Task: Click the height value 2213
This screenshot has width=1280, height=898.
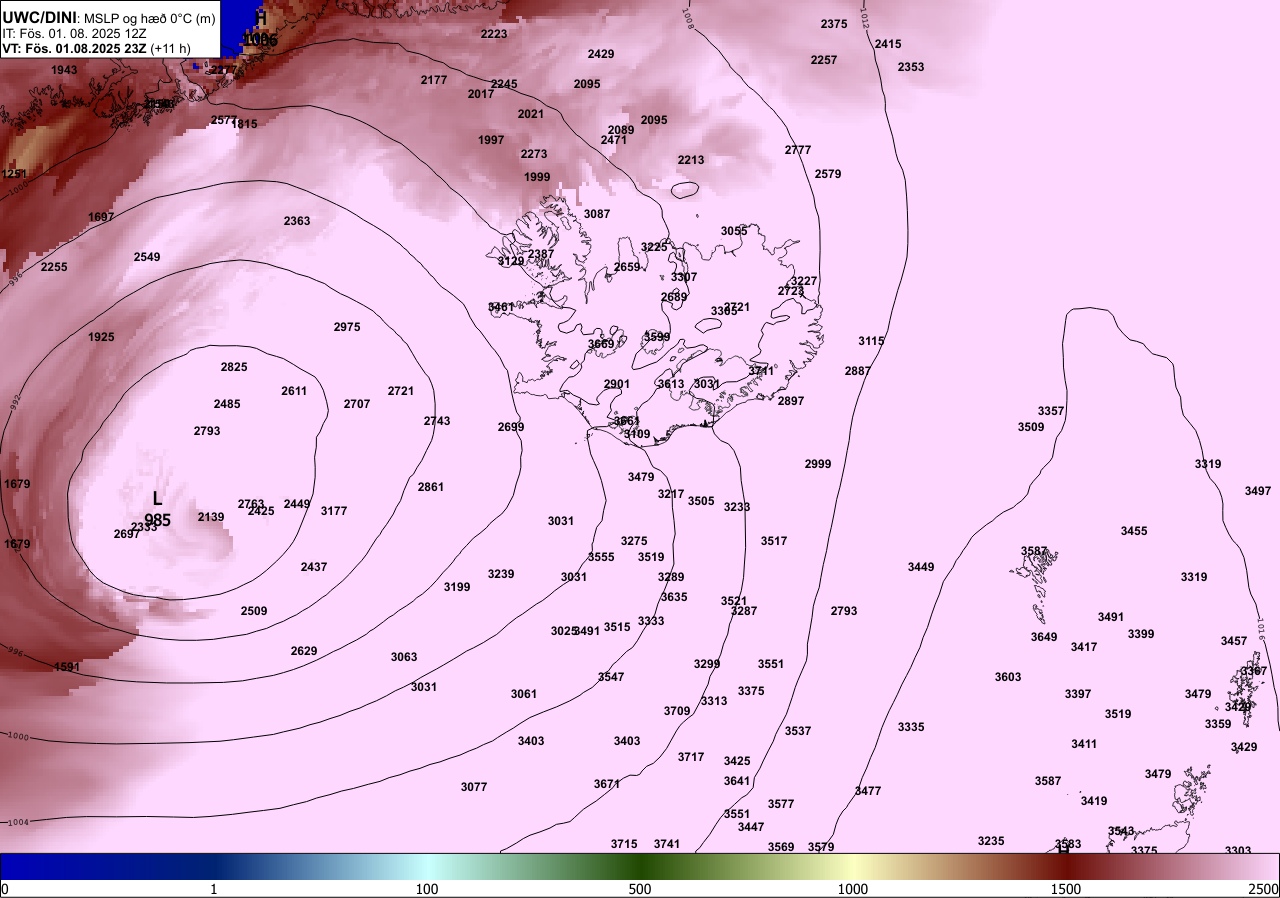Action: point(691,160)
